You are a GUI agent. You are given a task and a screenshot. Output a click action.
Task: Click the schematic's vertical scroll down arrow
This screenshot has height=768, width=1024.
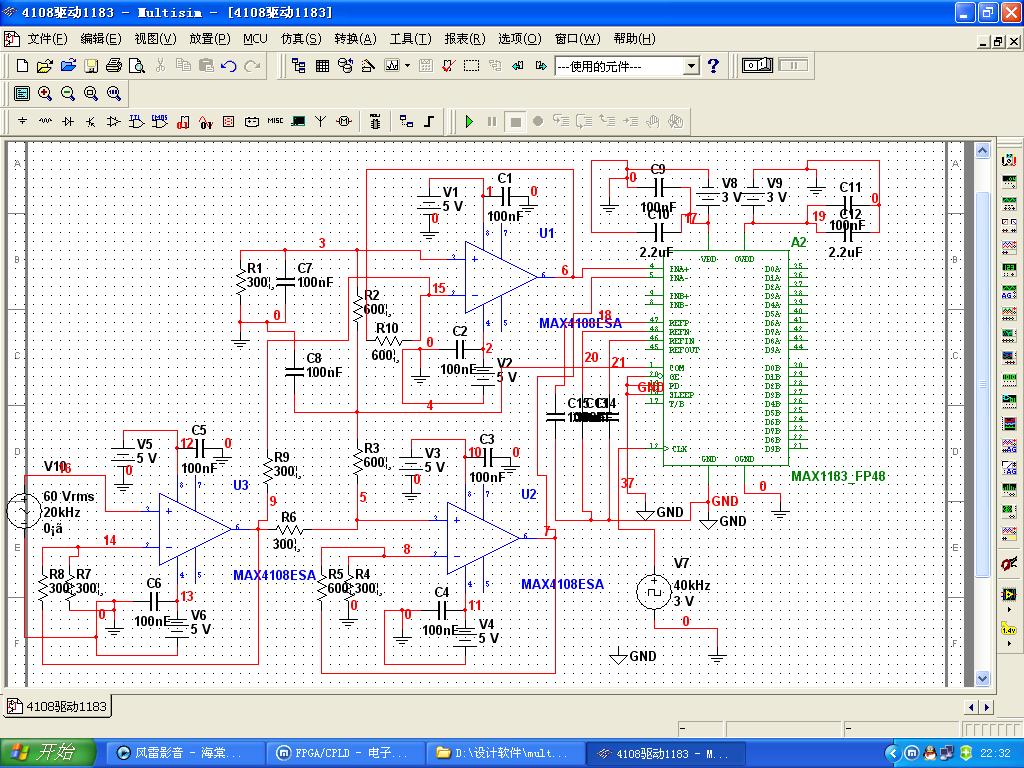tap(983, 679)
